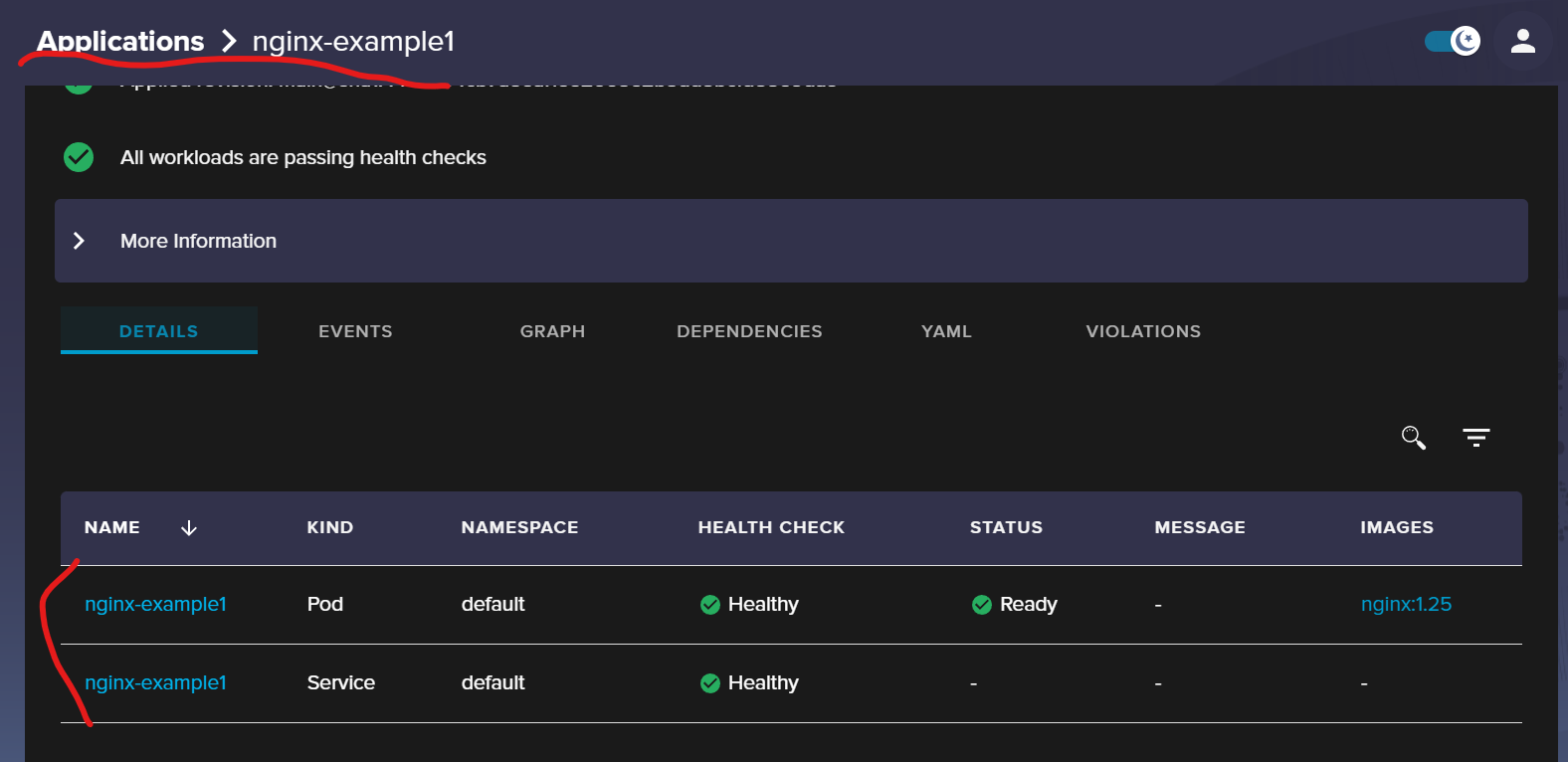Screen dimensions: 1568x762
Task: Switch to the Events tab
Action: pos(355,331)
